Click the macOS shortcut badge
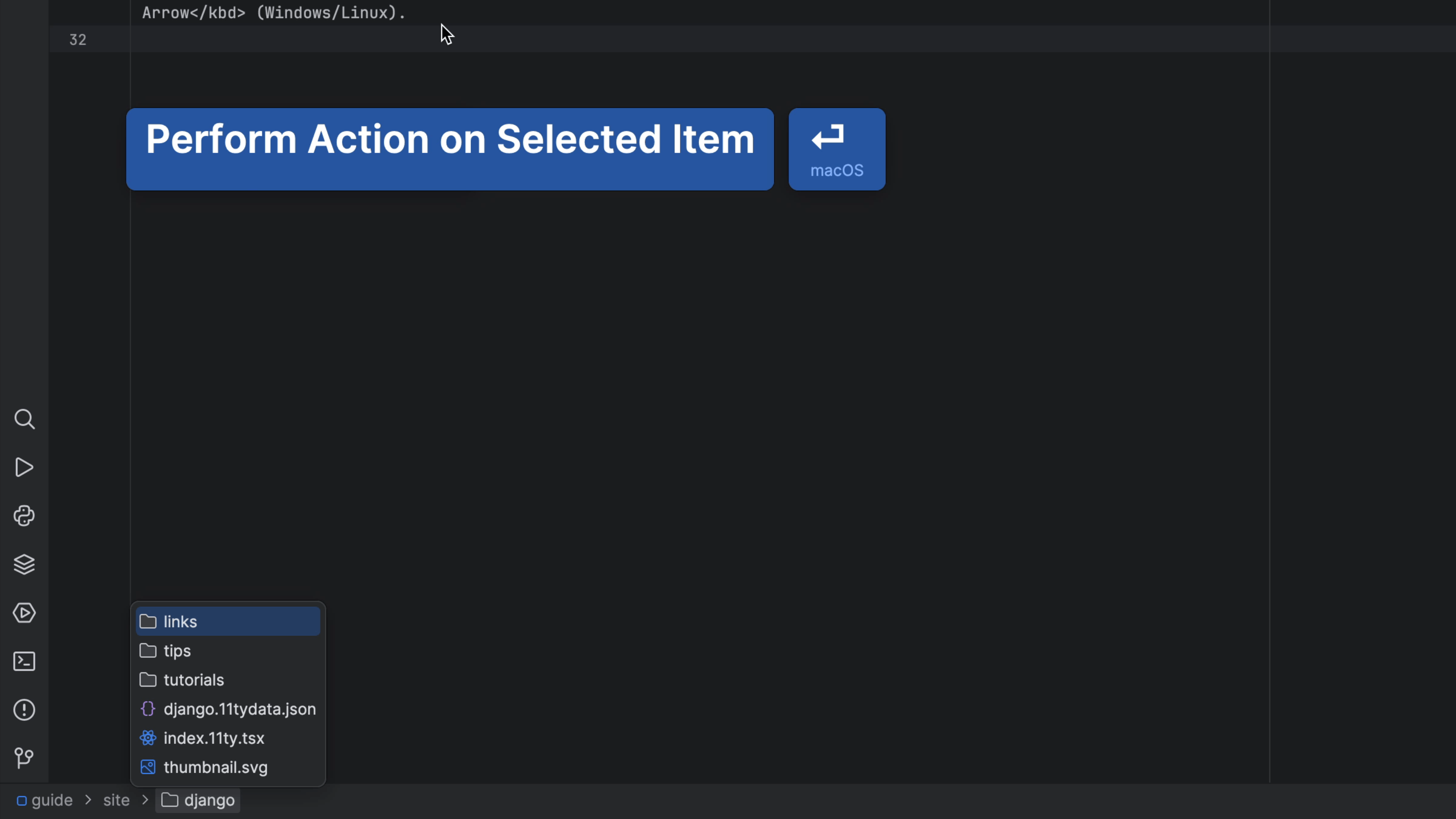 (836, 149)
